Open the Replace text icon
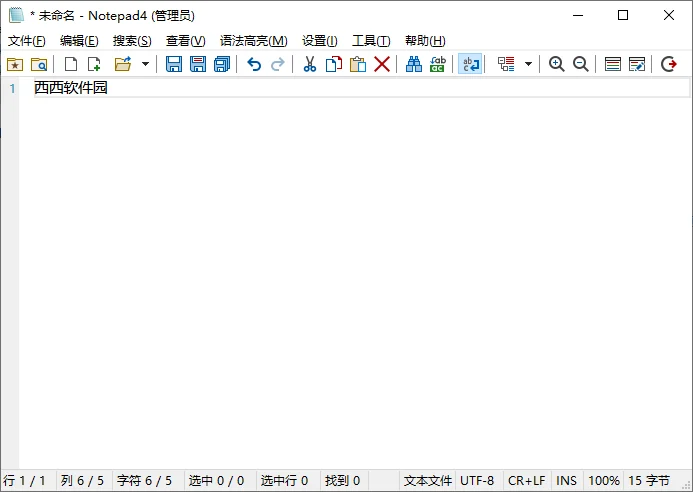The width and height of the screenshot is (693, 492). click(438, 65)
